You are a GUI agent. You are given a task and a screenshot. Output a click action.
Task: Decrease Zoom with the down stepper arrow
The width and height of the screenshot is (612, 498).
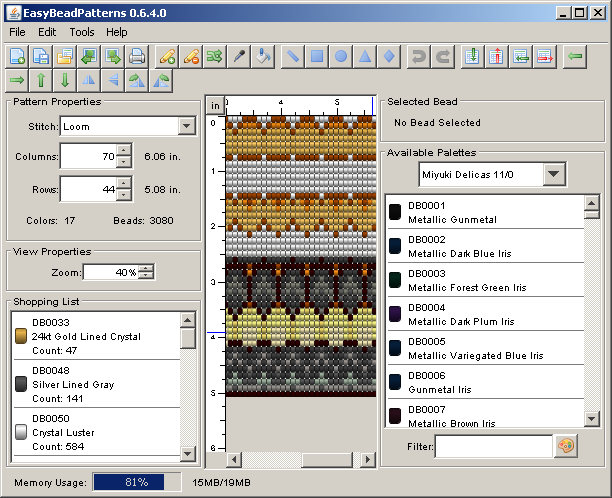click(x=146, y=275)
